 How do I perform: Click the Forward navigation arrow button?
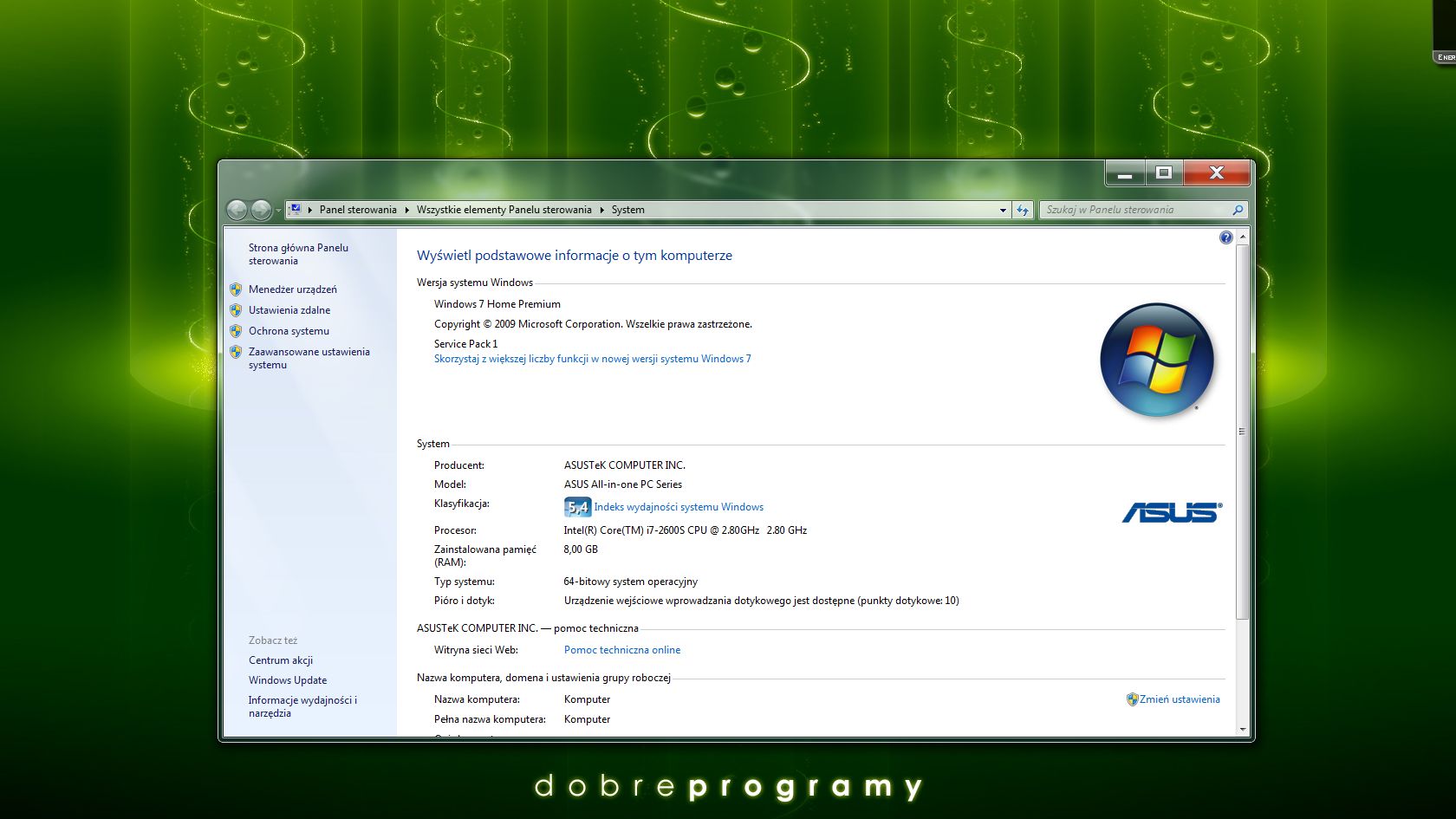point(261,210)
